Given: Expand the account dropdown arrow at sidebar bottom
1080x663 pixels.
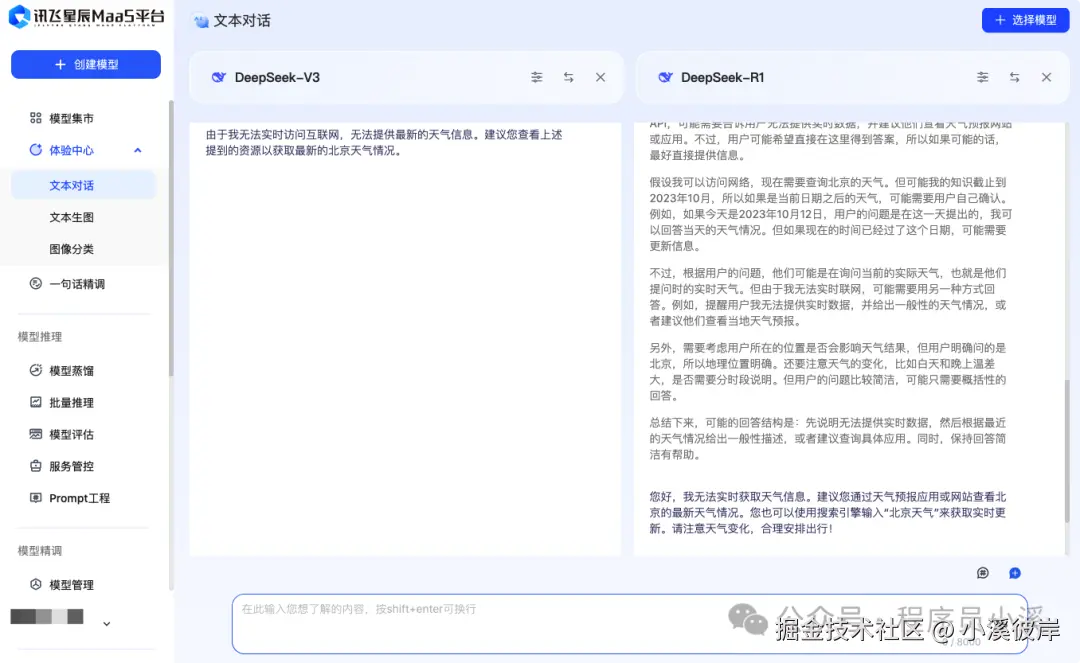Looking at the screenshot, I should point(106,624).
